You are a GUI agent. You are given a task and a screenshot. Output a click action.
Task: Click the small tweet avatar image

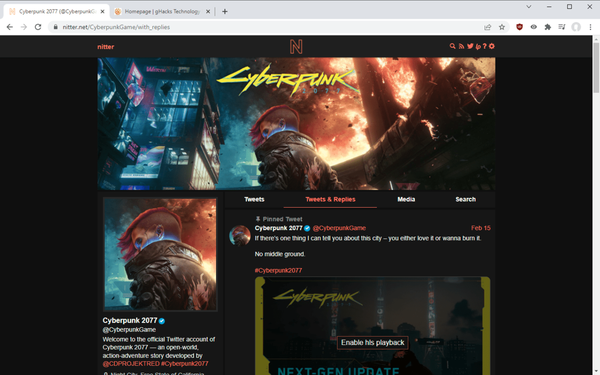click(x=240, y=235)
